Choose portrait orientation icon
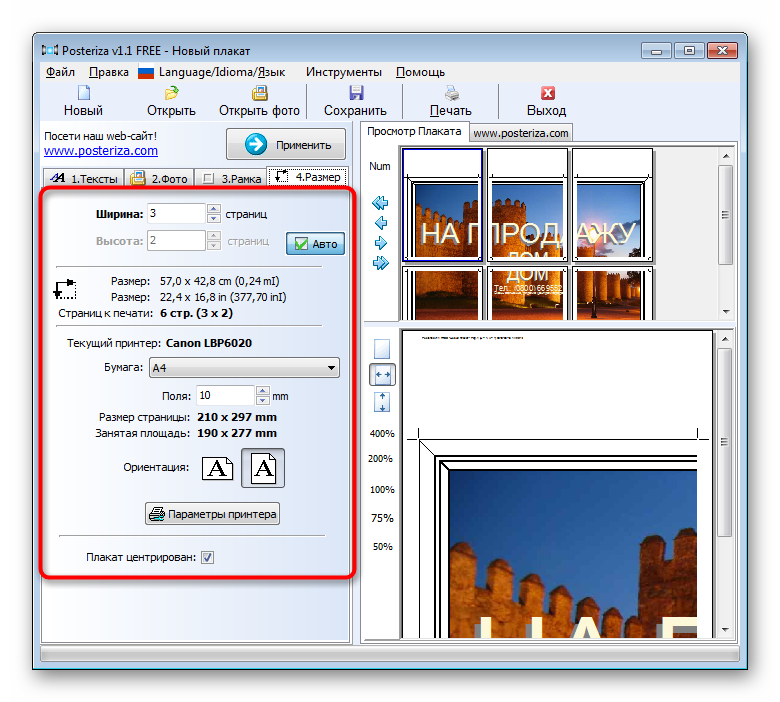The width and height of the screenshot is (780, 702). coord(263,468)
